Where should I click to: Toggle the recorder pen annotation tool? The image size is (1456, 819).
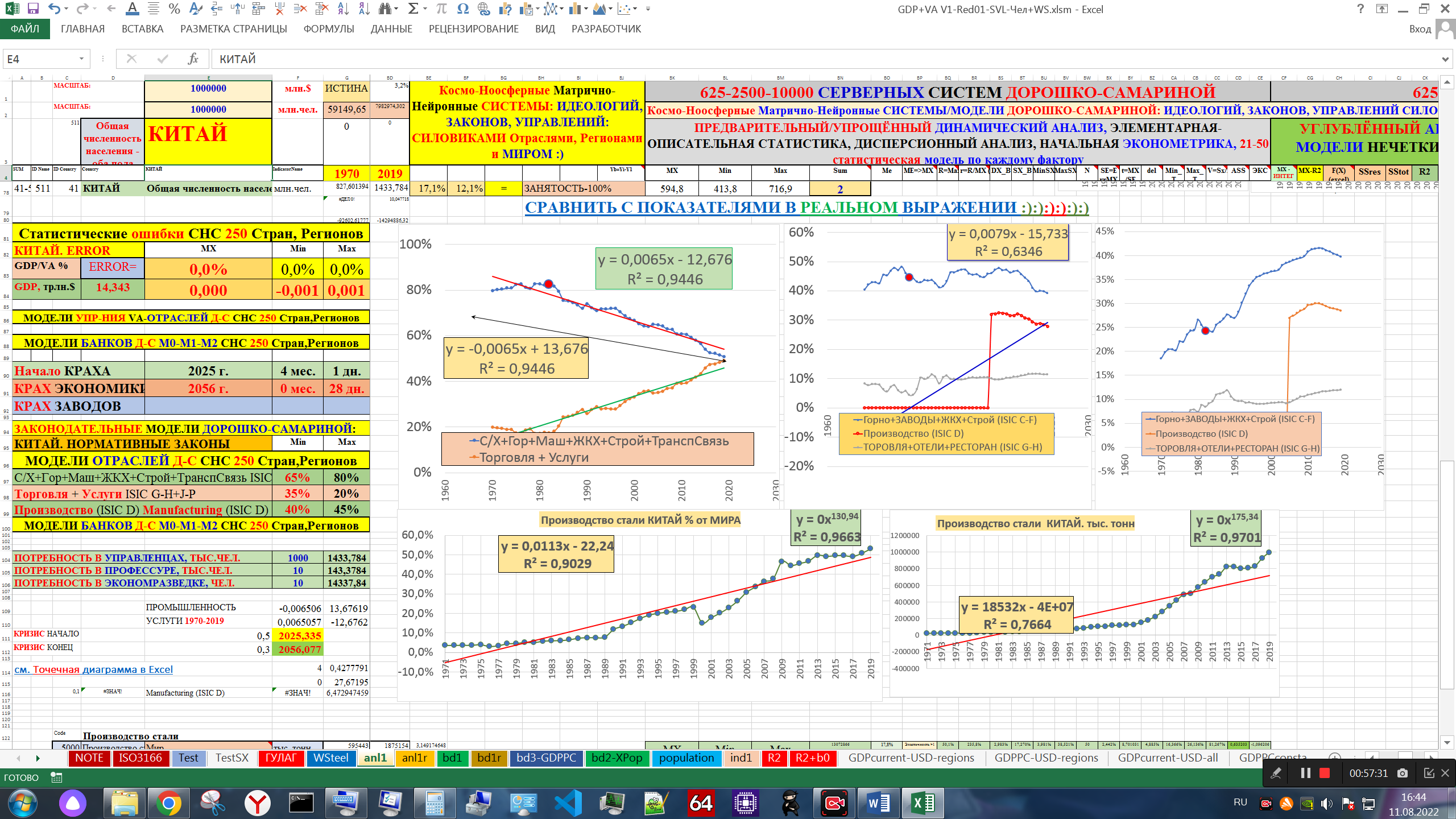(1276, 773)
